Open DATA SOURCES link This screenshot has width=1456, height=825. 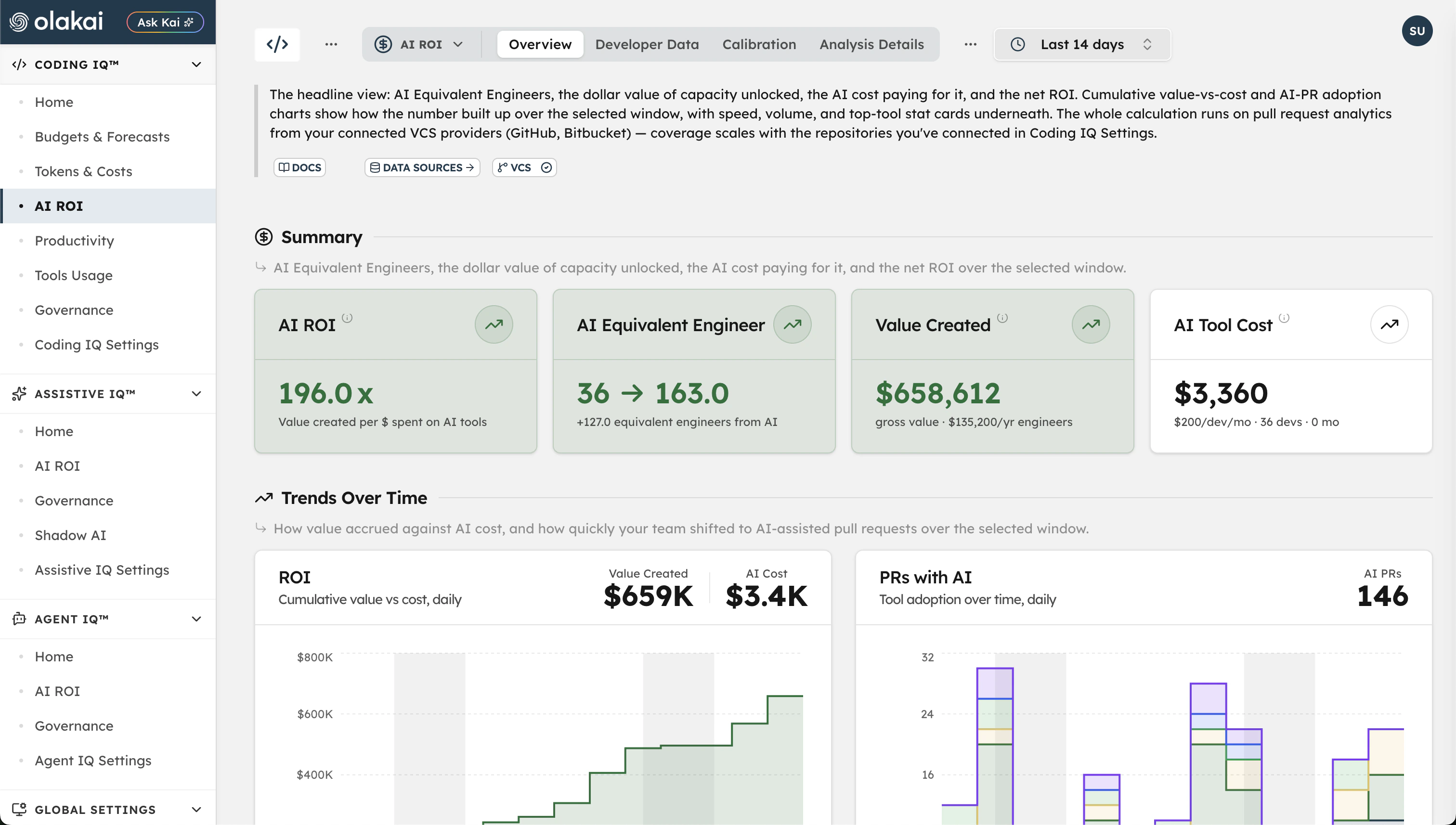[x=422, y=167]
